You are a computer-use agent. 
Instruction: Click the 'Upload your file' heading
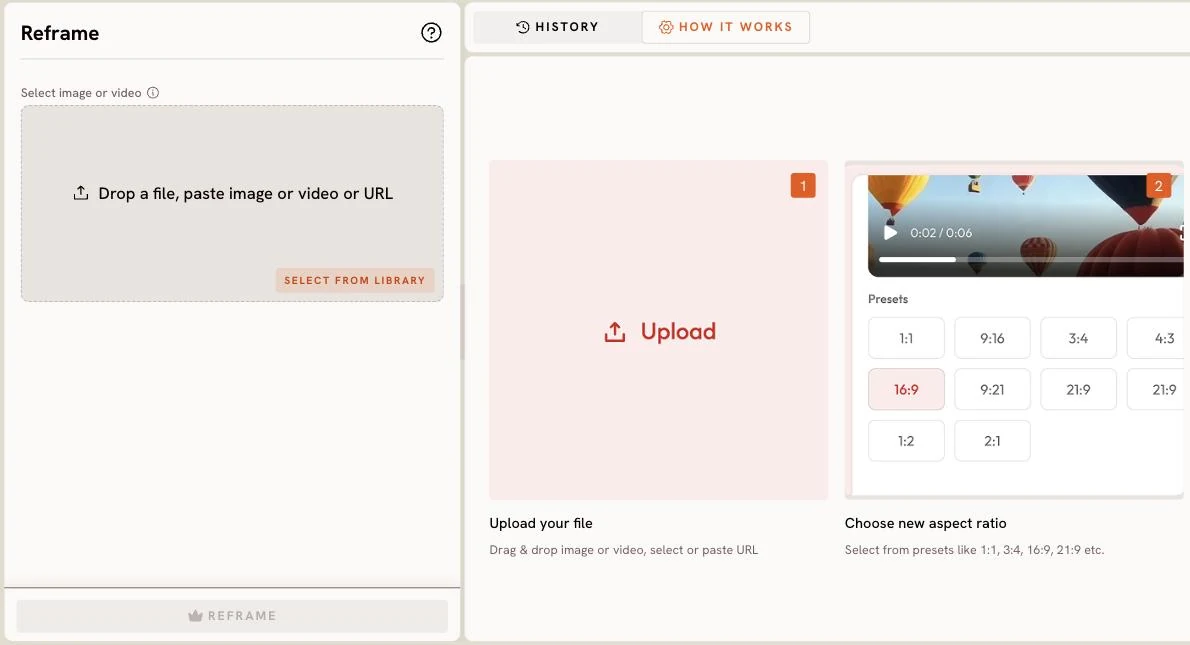(x=541, y=523)
